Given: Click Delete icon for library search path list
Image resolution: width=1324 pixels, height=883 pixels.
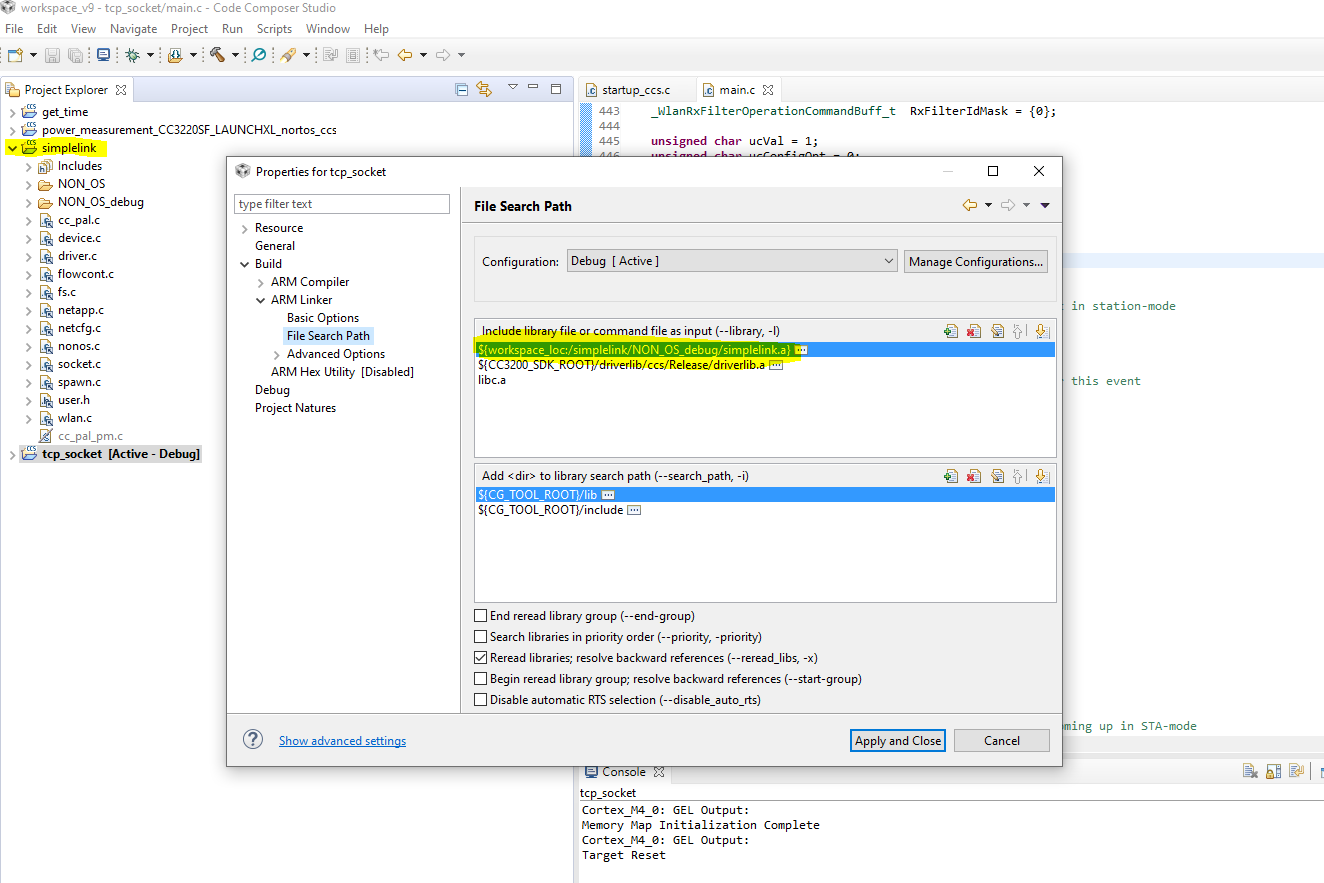Looking at the screenshot, I should (974, 476).
